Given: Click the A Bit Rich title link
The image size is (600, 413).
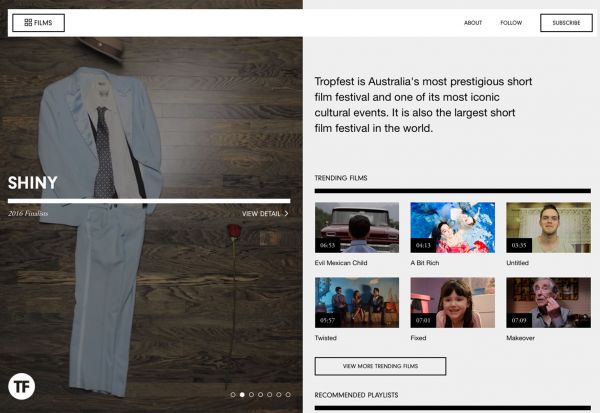Looking at the screenshot, I should [x=425, y=263].
